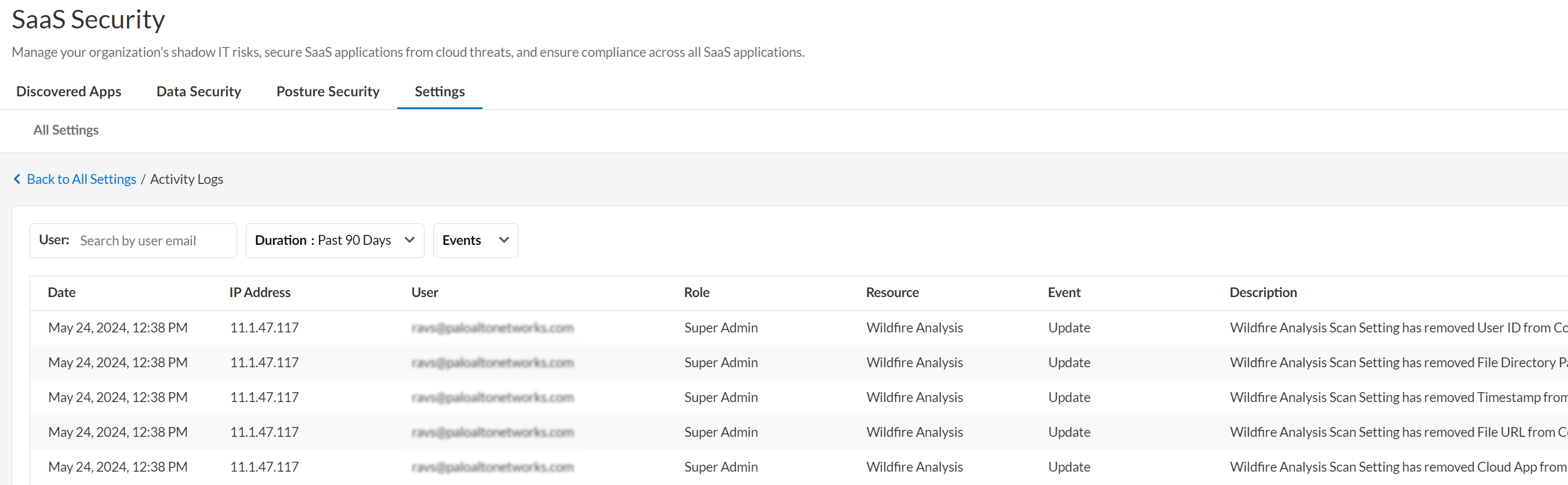This screenshot has height=485, width=1568.
Task: Click the All Settings sub-tab
Action: [66, 130]
